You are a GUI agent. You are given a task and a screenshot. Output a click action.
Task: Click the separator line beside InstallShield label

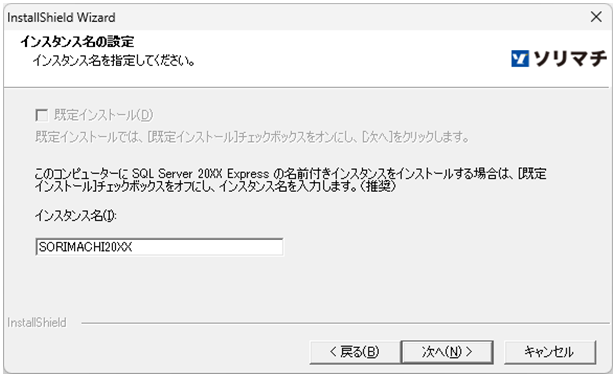click(345, 324)
